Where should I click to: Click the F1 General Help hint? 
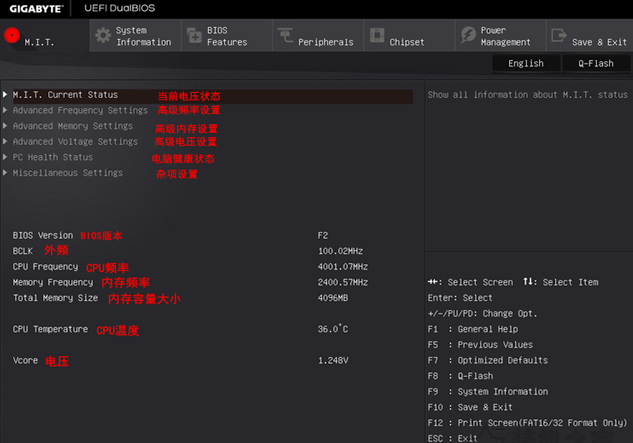[x=473, y=329]
